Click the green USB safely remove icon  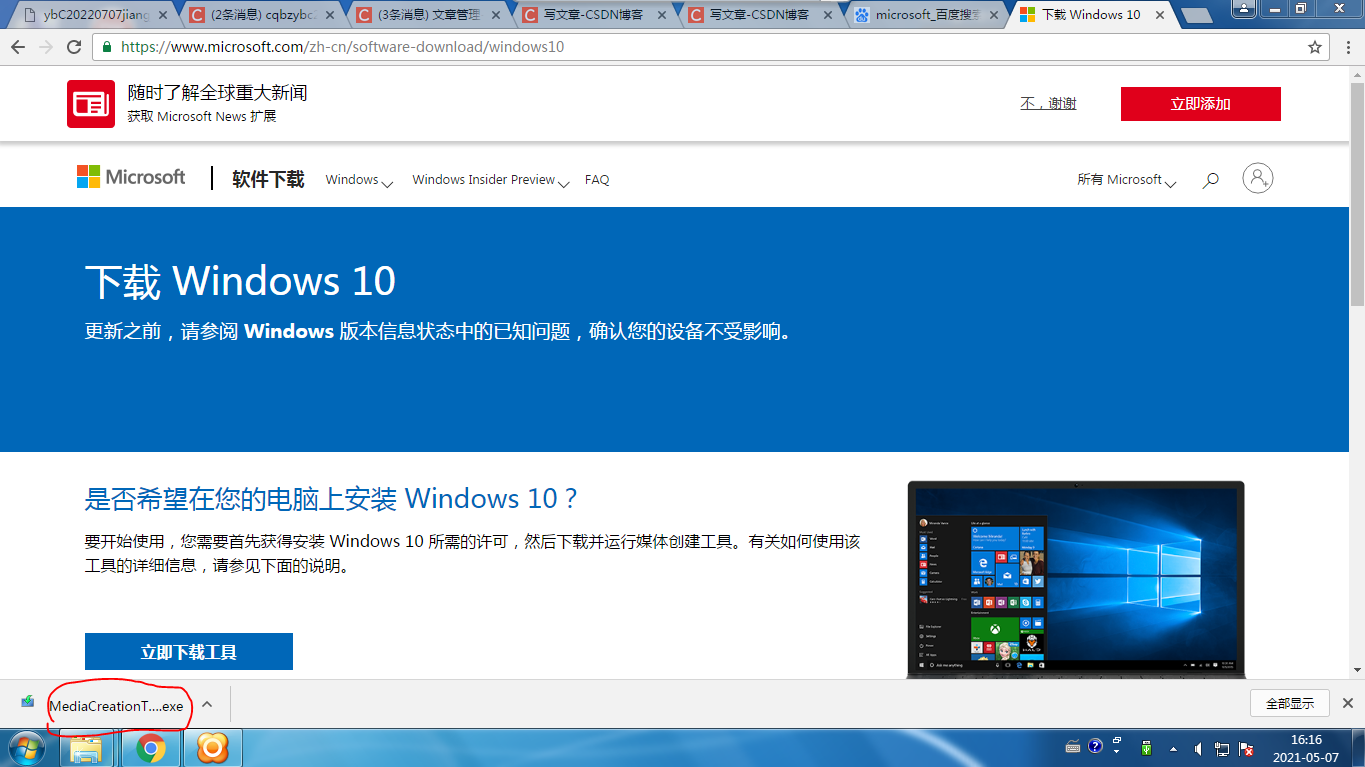[x=1146, y=748]
